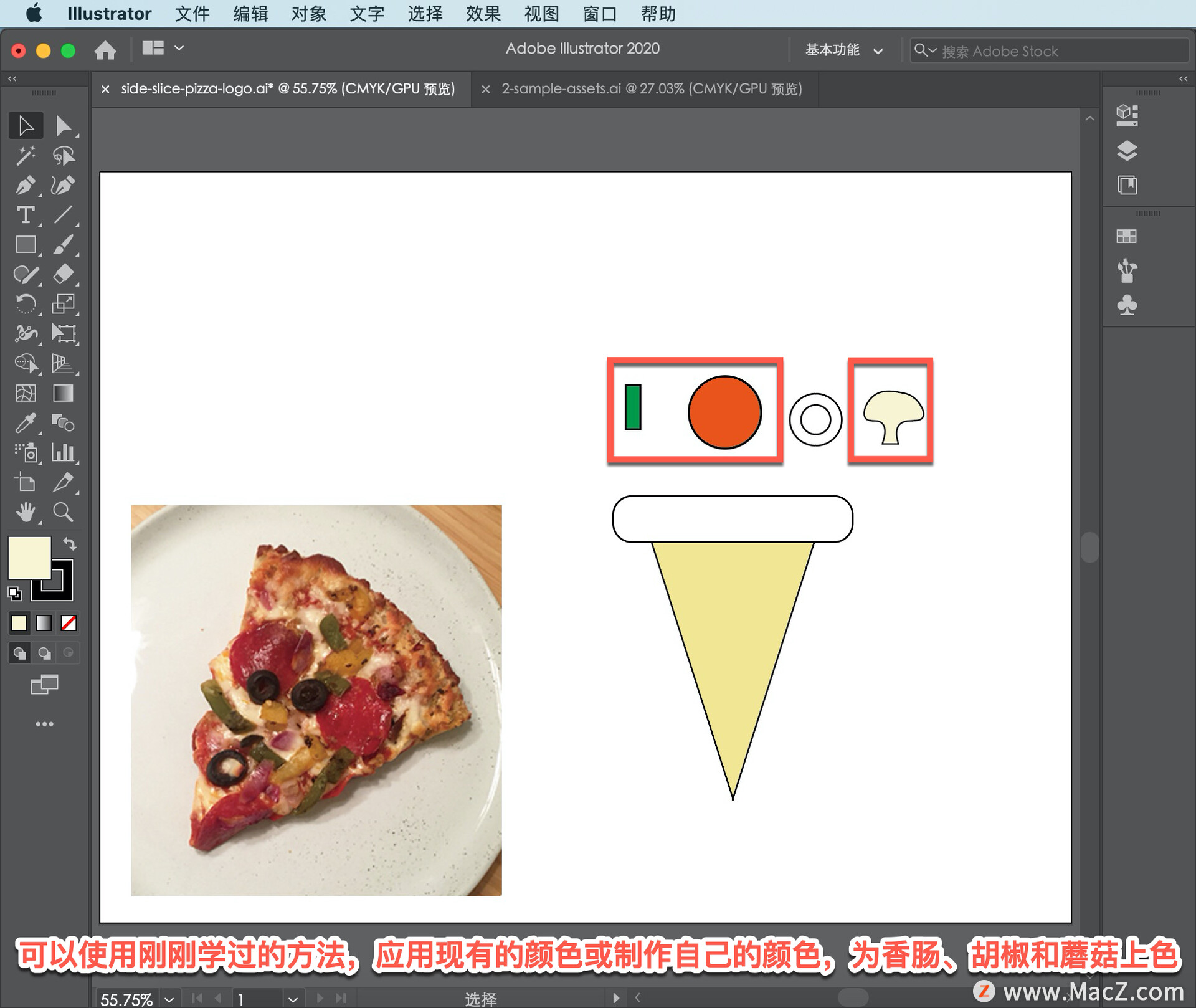Image resolution: width=1196 pixels, height=1008 pixels.
Task: Select the Type tool
Action: tap(25, 215)
